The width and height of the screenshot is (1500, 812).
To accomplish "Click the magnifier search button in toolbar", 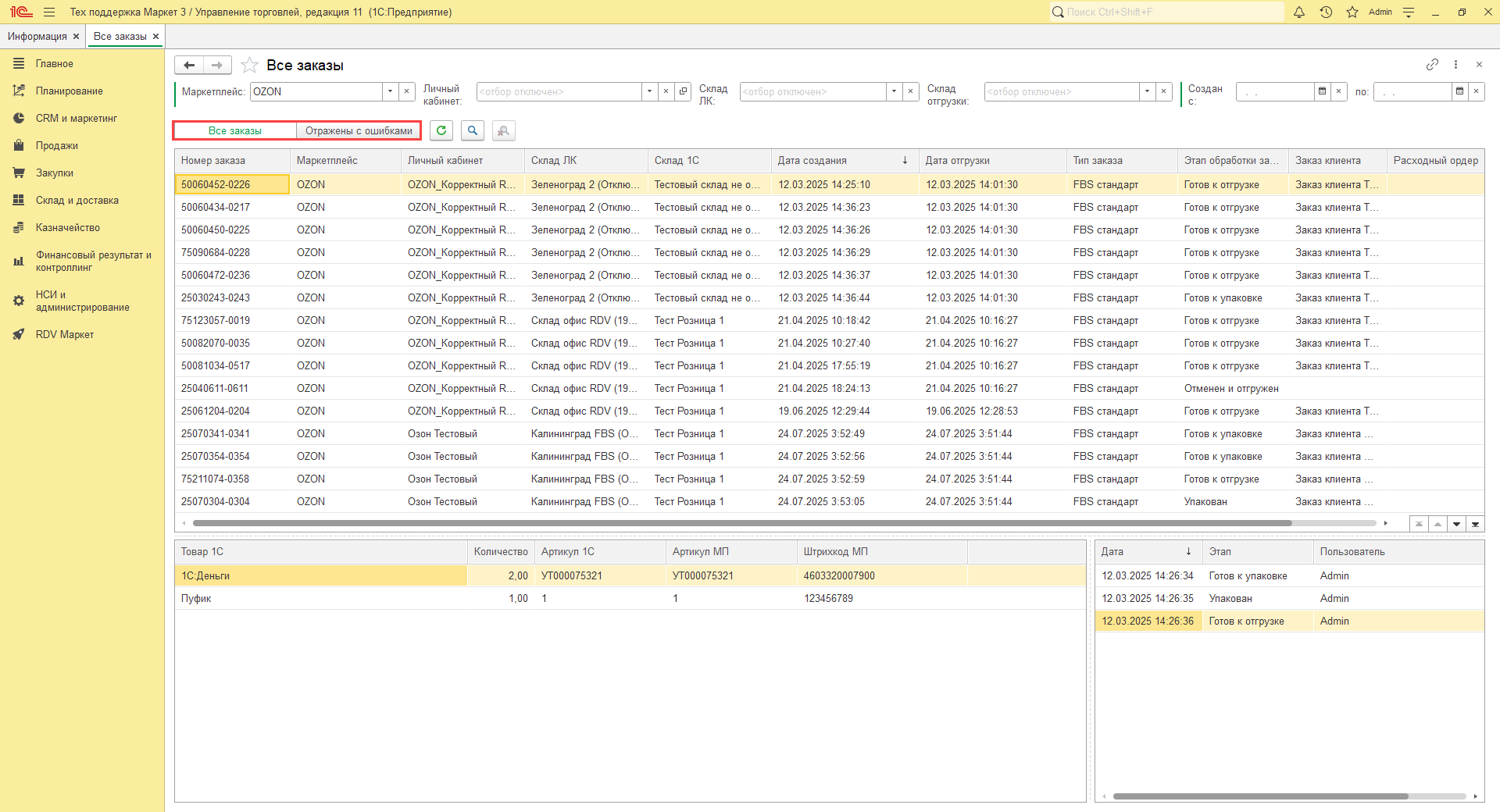I will tap(473, 130).
